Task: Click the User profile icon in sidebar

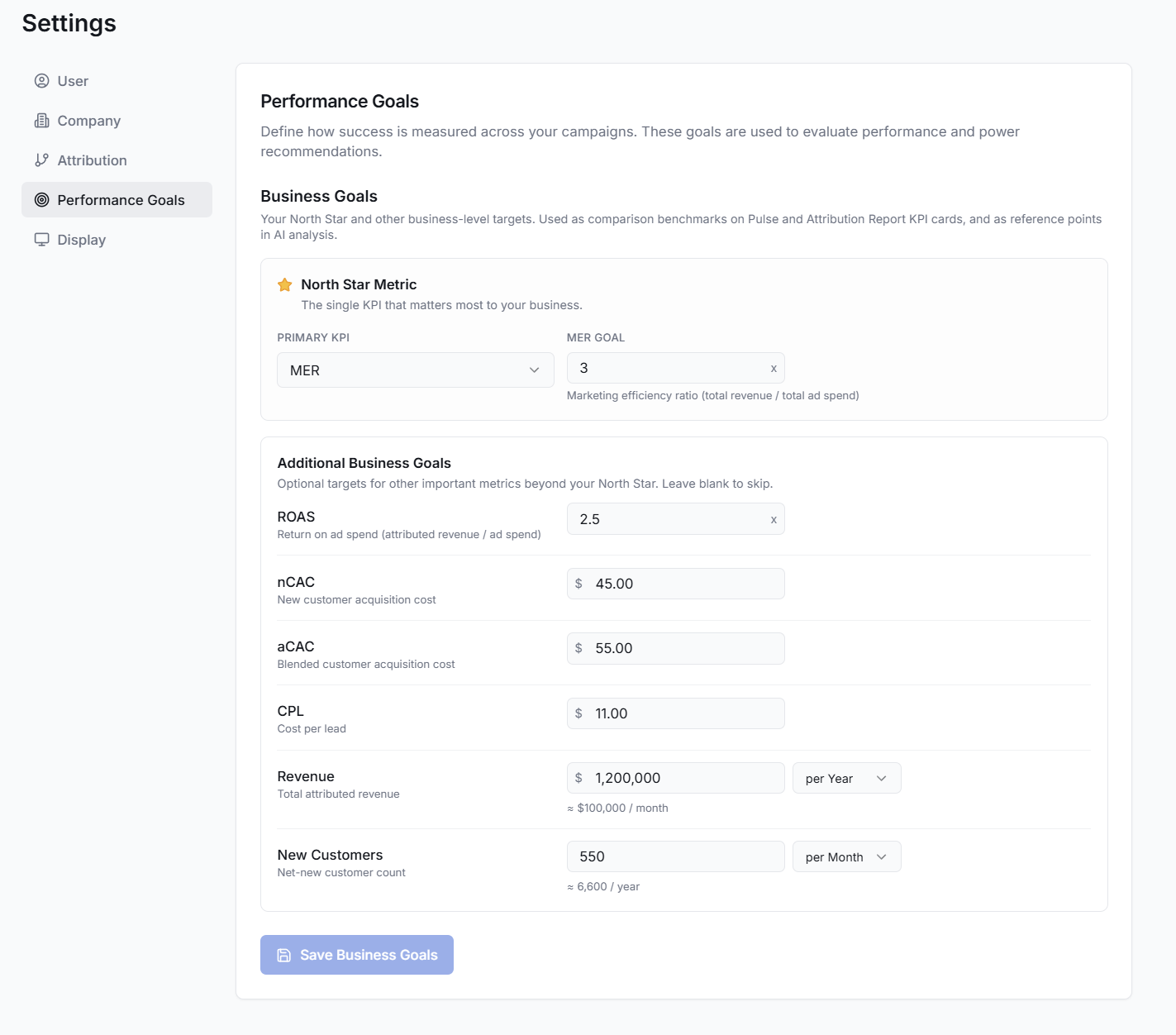Action: (41, 81)
